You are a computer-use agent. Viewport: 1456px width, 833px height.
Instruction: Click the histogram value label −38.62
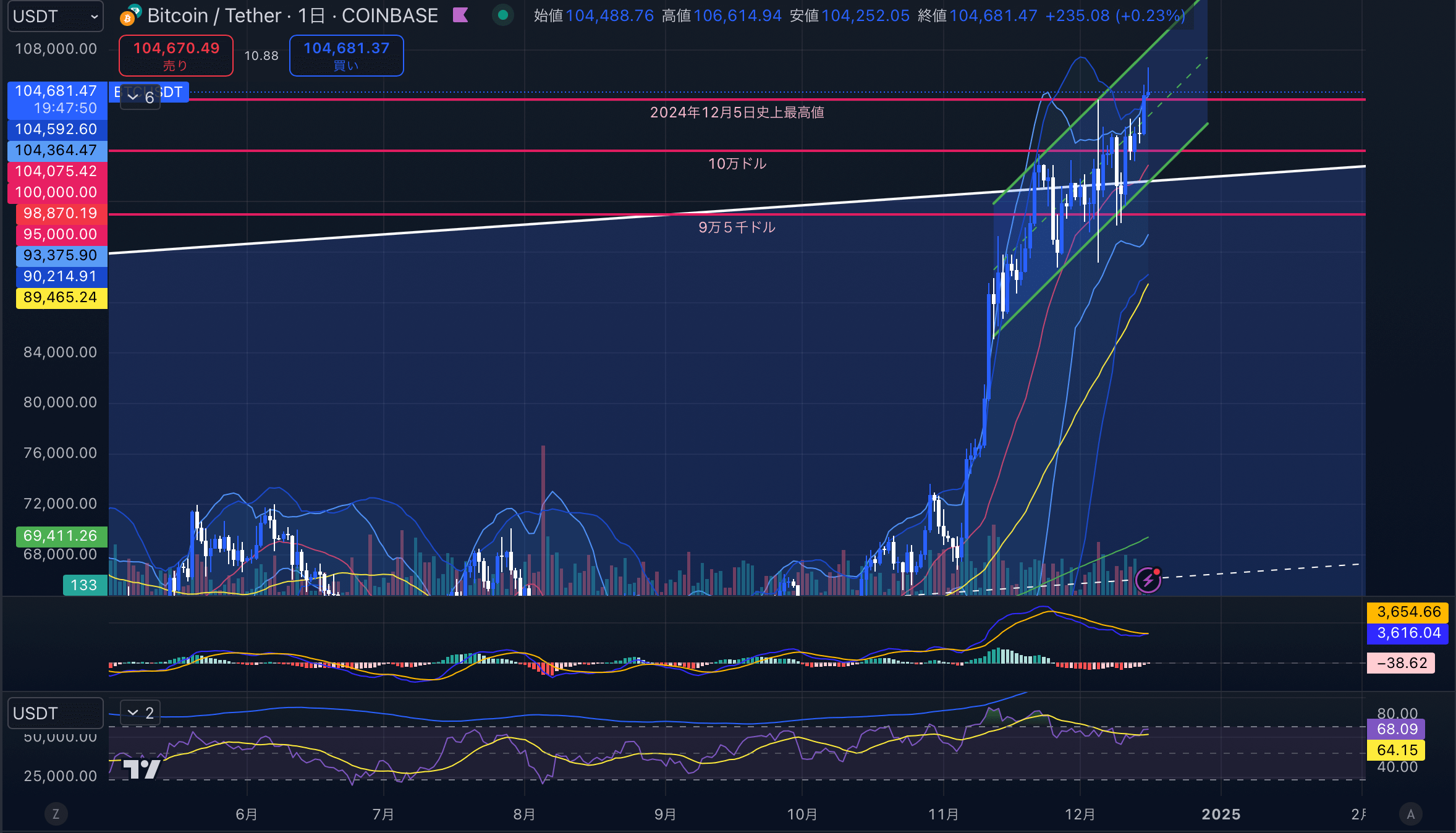point(1401,663)
